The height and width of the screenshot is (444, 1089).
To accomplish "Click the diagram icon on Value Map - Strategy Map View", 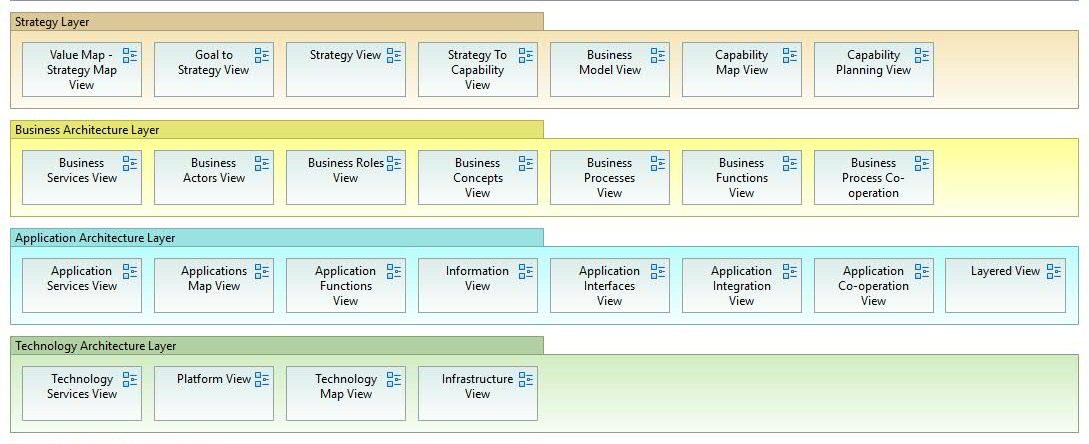I will 130,56.
